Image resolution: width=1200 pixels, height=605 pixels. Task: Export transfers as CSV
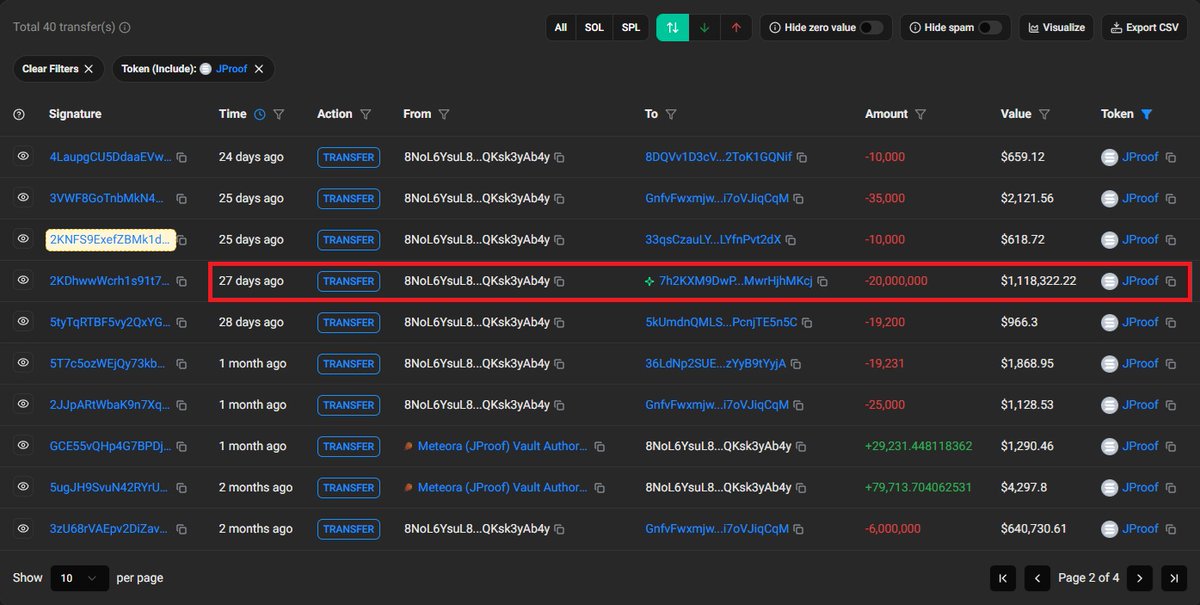click(x=1145, y=28)
